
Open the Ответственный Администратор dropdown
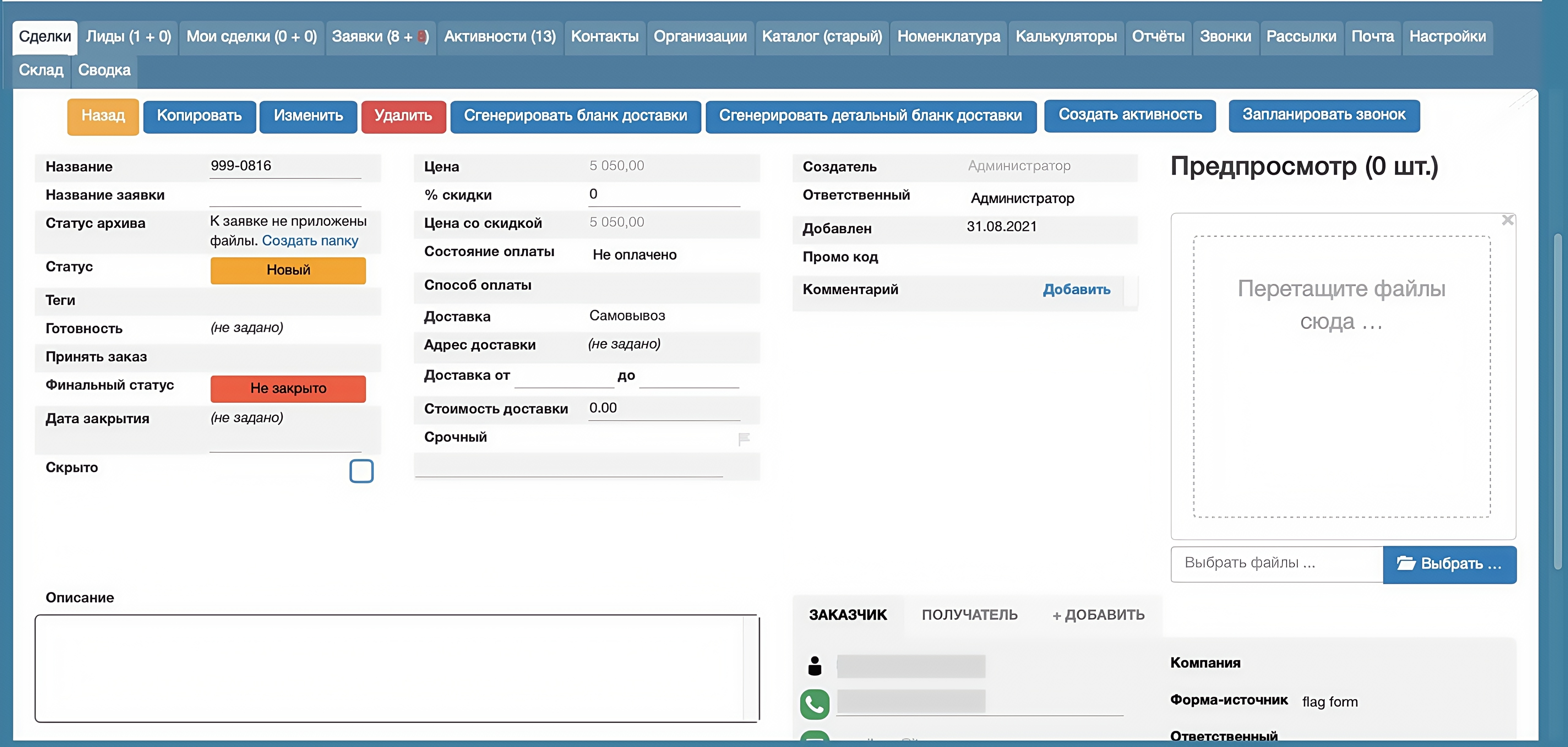[1022, 198]
